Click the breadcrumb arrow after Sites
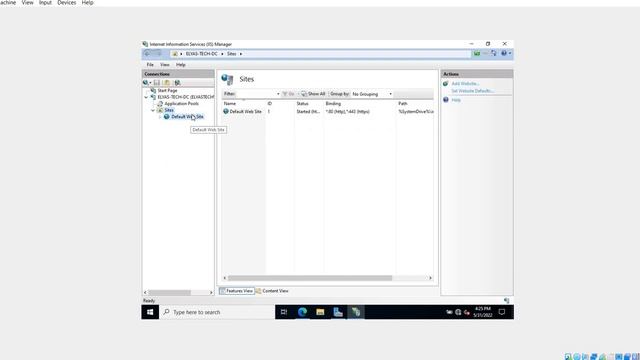This screenshot has width=640, height=360. pyautogui.click(x=241, y=54)
